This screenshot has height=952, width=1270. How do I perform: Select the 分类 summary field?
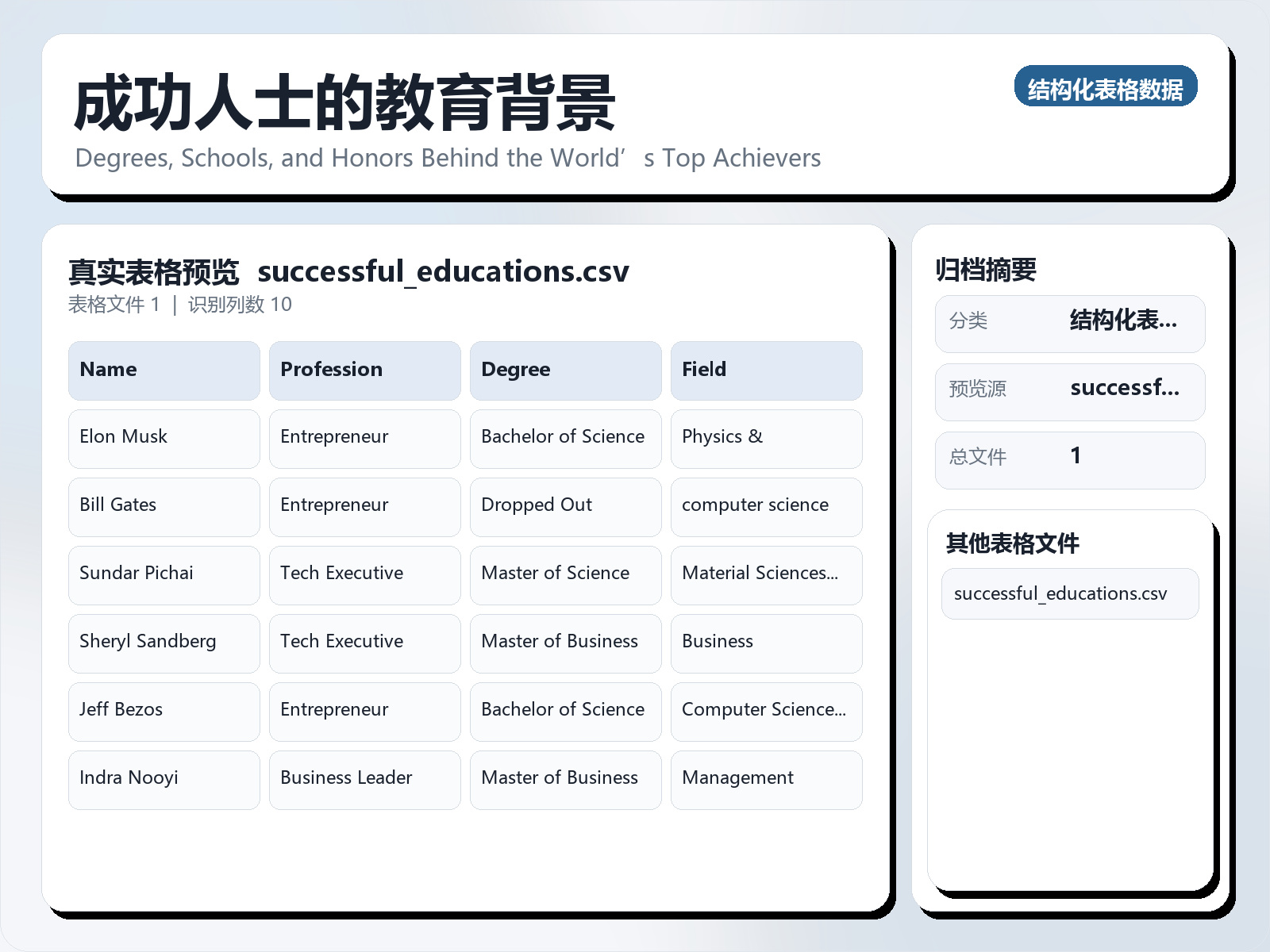pyautogui.click(x=1070, y=323)
